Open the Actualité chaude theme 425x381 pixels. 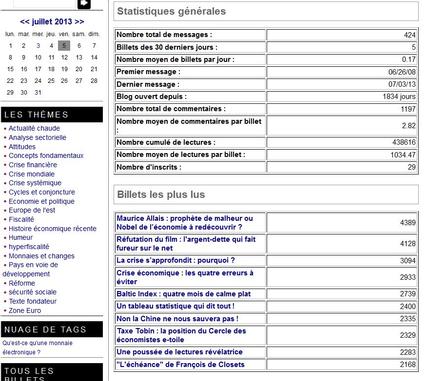[34, 128]
